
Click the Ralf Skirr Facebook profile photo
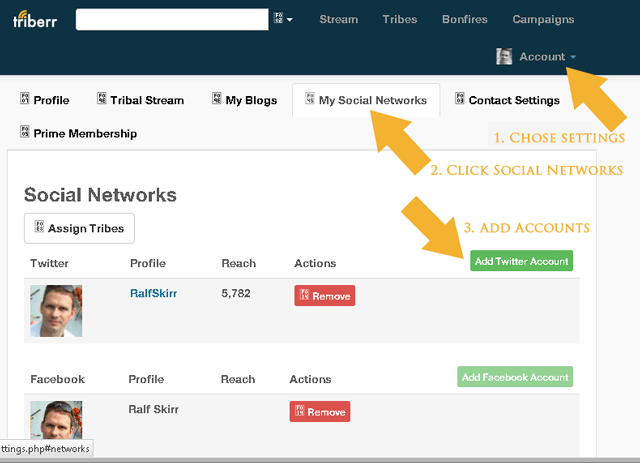pos(56,421)
